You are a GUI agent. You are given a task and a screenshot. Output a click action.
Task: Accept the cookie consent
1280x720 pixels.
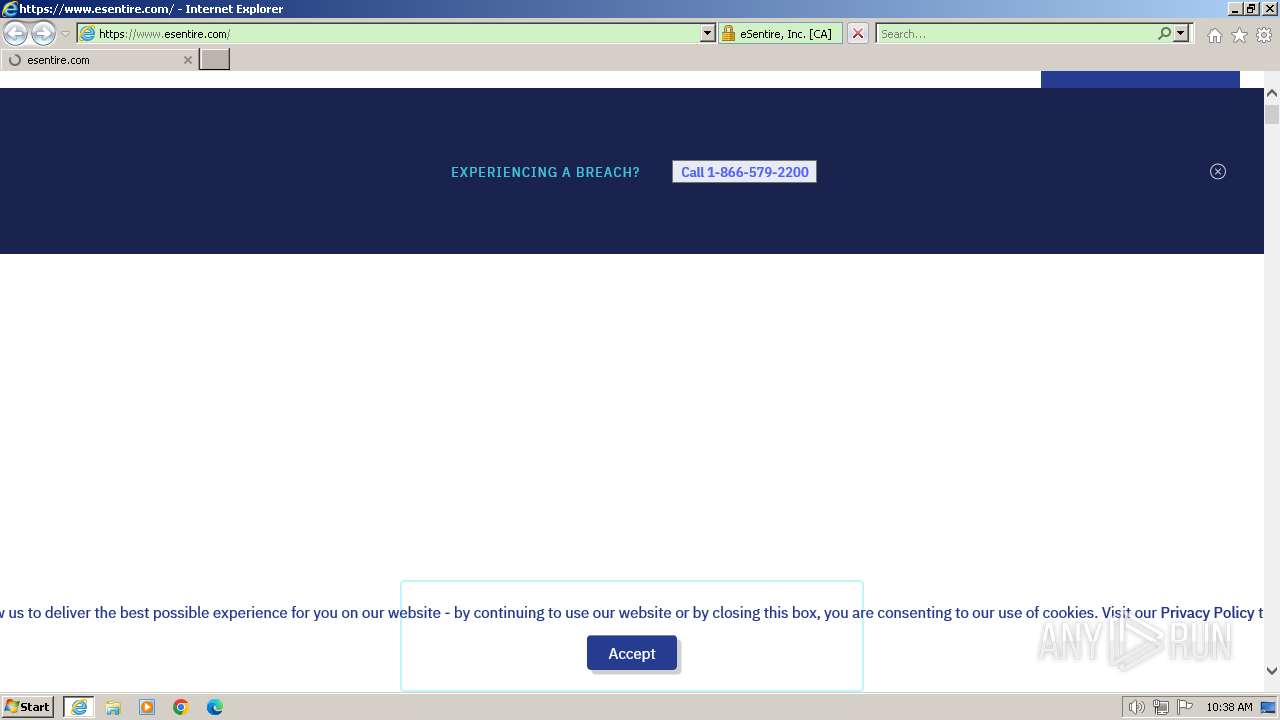tap(632, 653)
